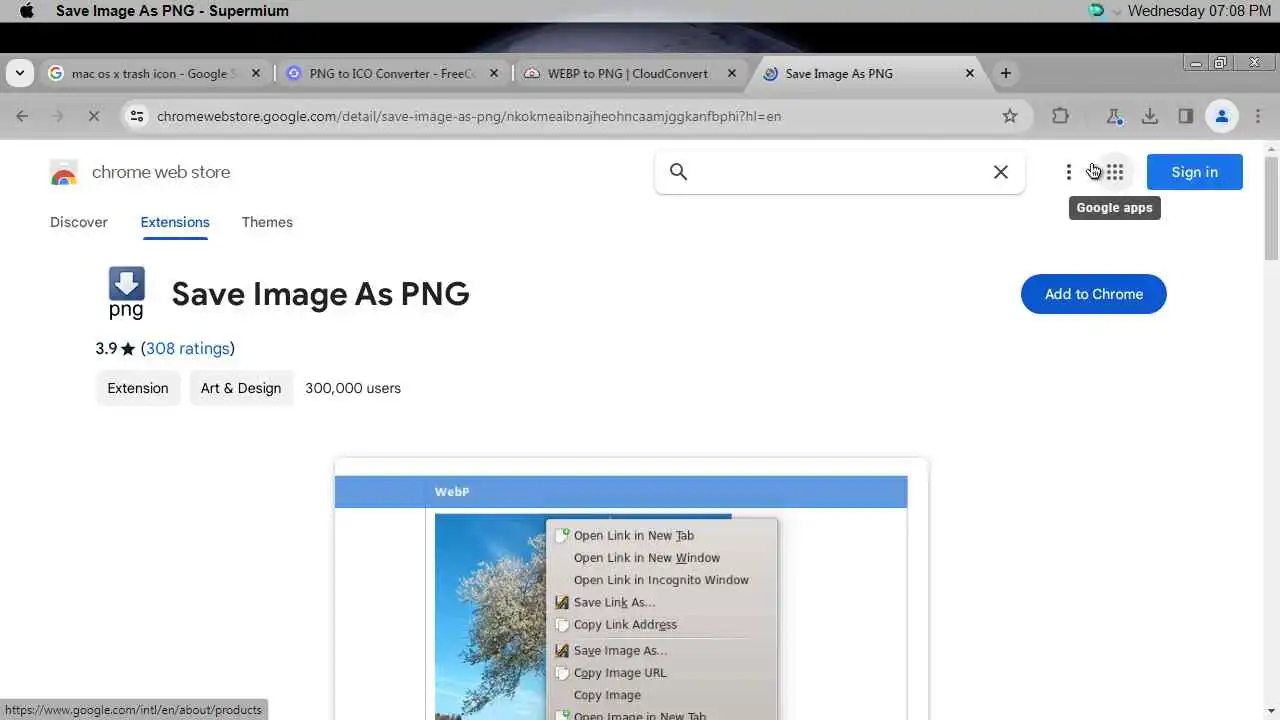Click the Save Image As PNG extension icon
The image size is (1280, 720).
(126, 293)
